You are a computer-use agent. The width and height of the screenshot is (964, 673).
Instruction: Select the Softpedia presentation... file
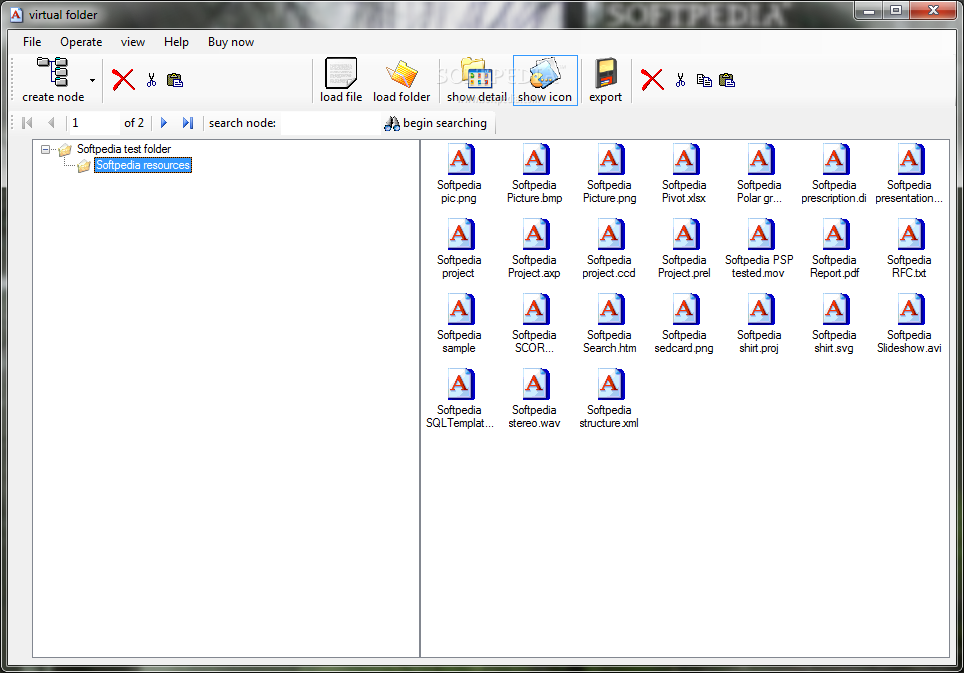coord(909,173)
